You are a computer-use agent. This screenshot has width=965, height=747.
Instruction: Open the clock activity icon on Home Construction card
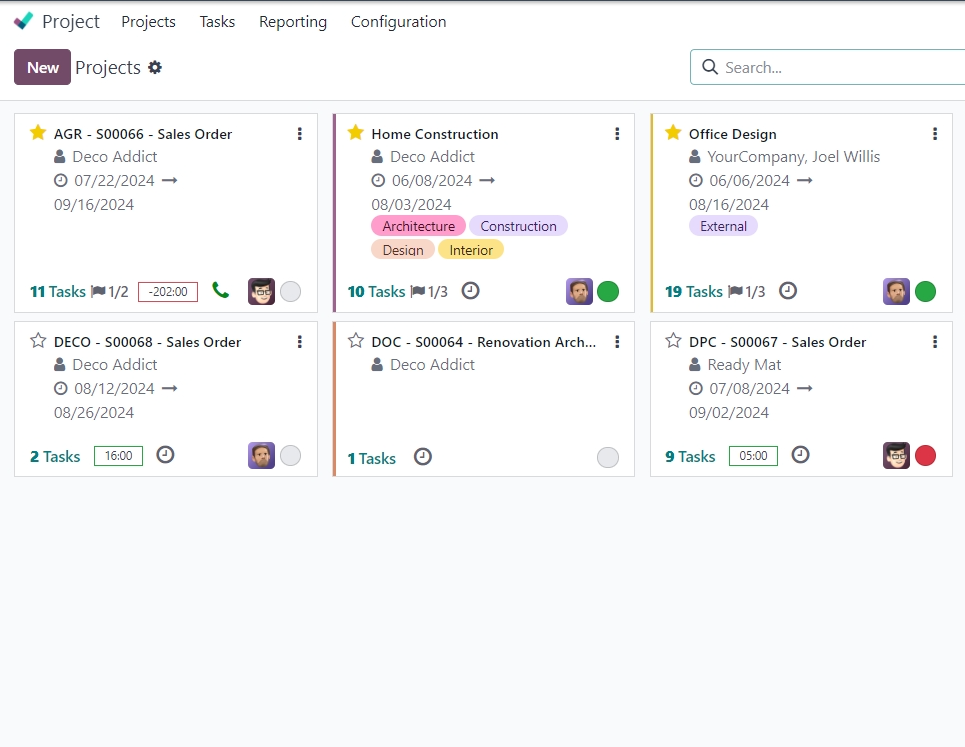click(x=470, y=291)
